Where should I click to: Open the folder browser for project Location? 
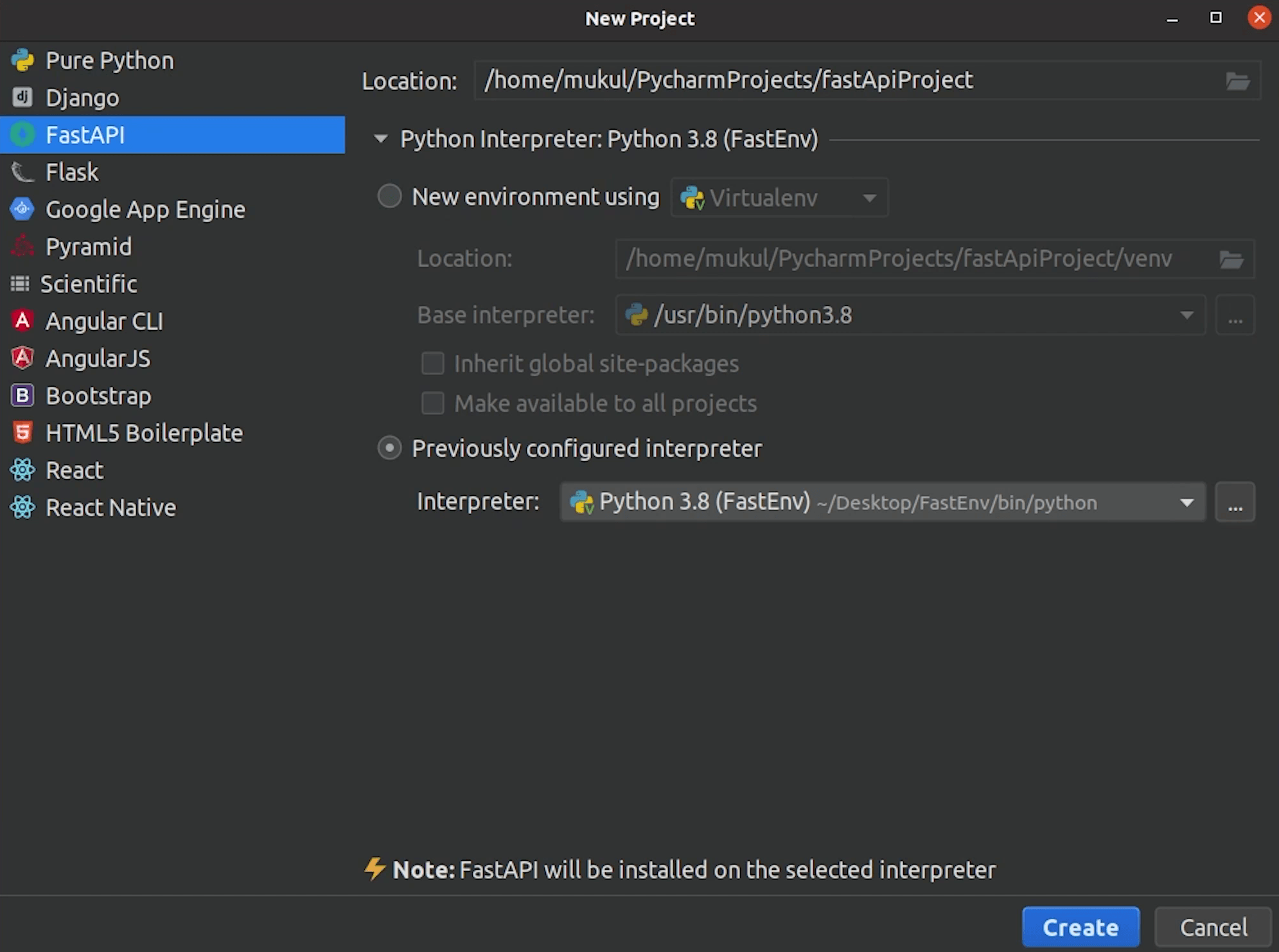[x=1240, y=81]
